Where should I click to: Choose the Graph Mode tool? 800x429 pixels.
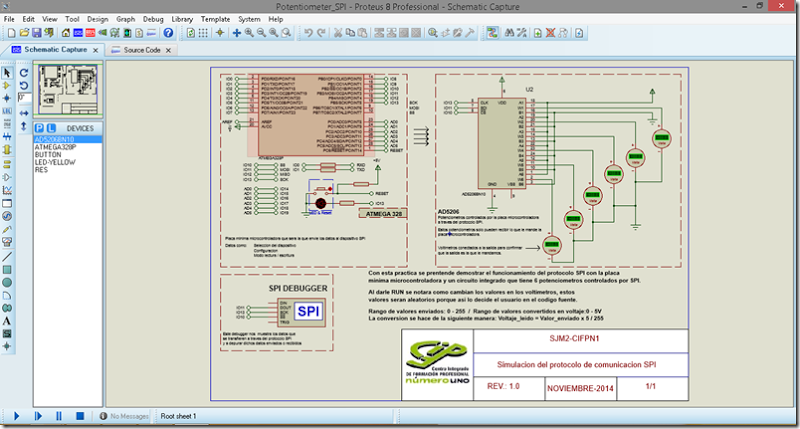7,190
